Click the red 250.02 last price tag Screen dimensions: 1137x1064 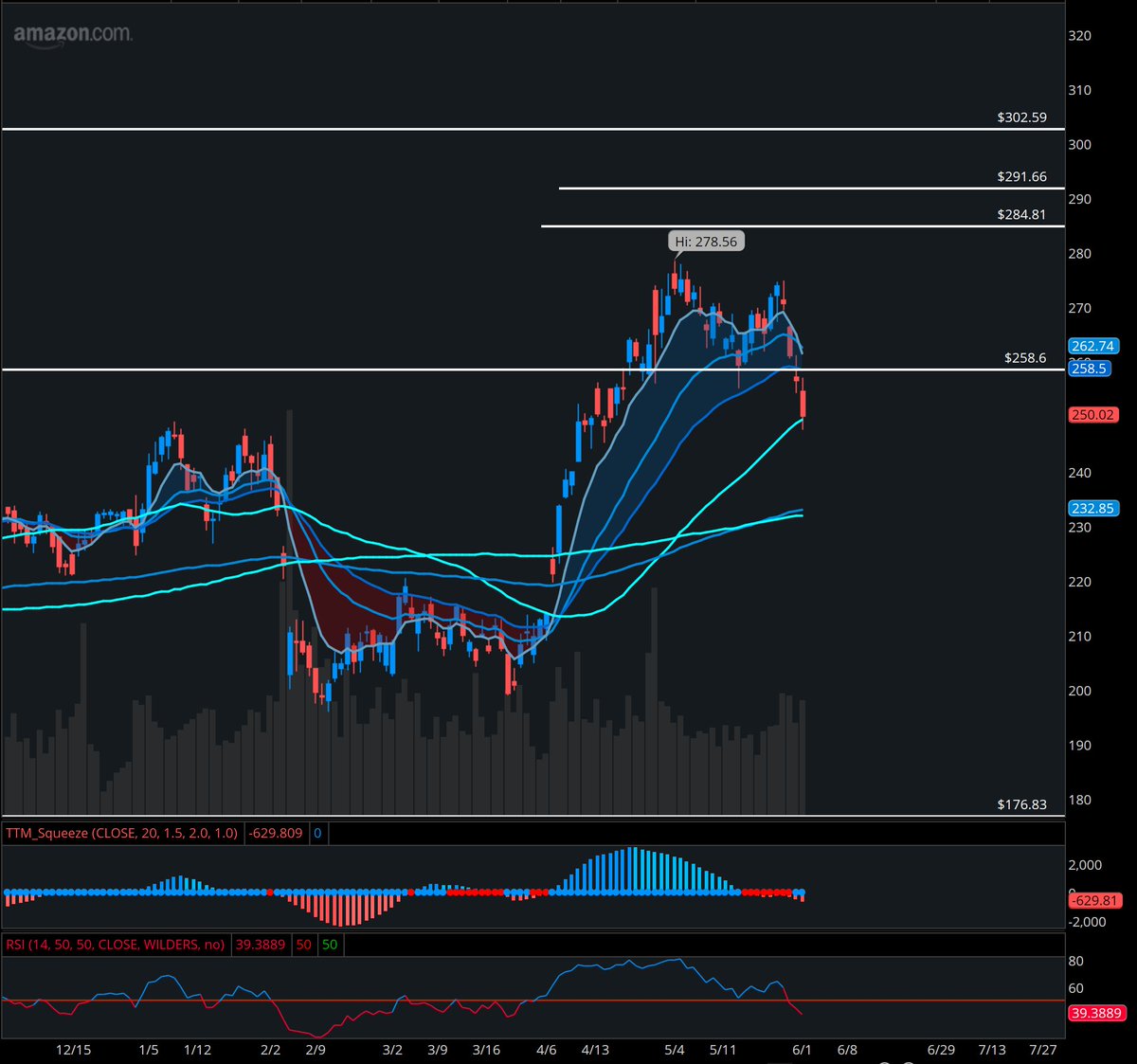point(1093,414)
